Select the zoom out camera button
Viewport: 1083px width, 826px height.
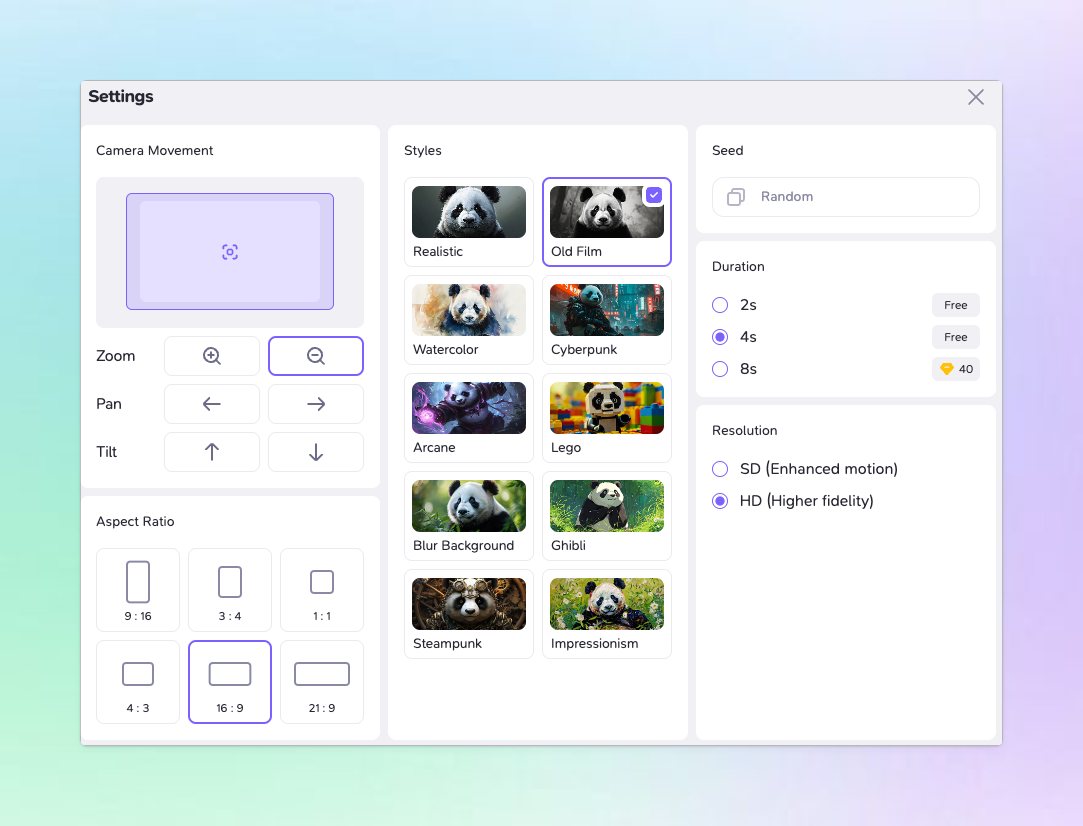point(316,356)
